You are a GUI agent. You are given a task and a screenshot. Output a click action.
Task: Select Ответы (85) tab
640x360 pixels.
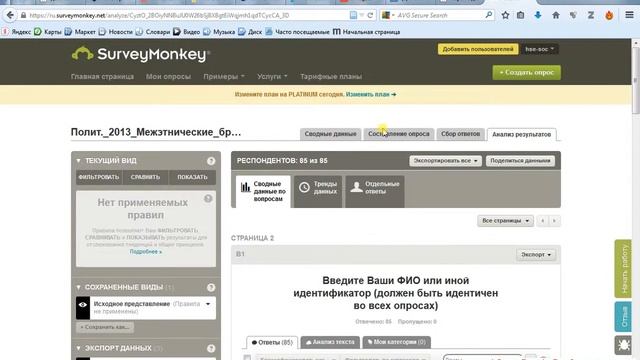(272, 342)
